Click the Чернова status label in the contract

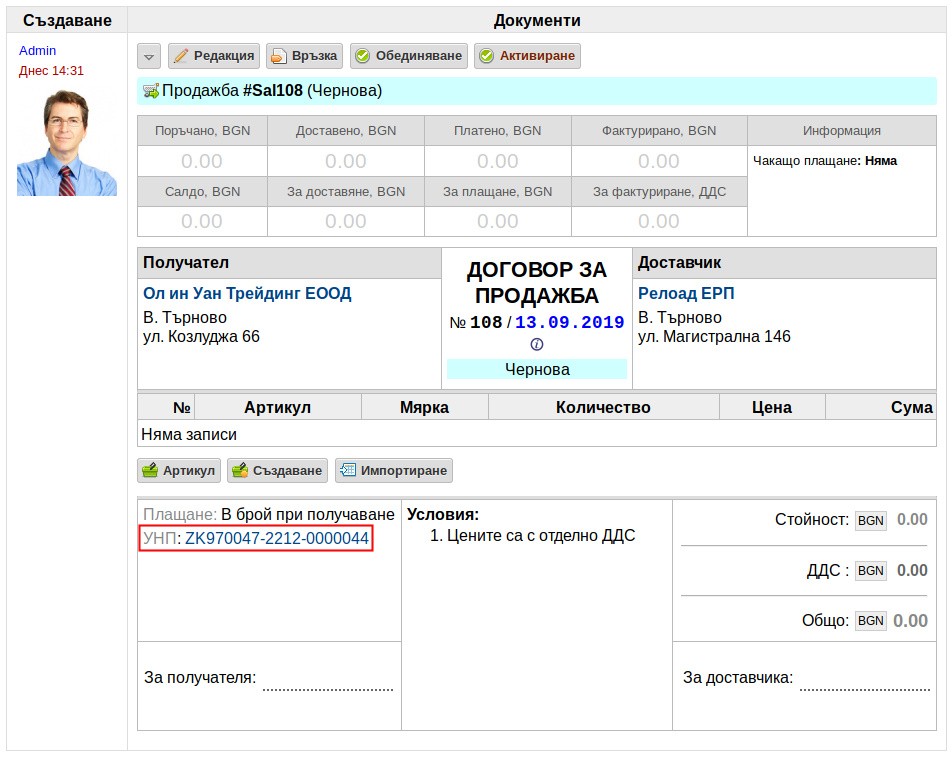click(x=537, y=369)
